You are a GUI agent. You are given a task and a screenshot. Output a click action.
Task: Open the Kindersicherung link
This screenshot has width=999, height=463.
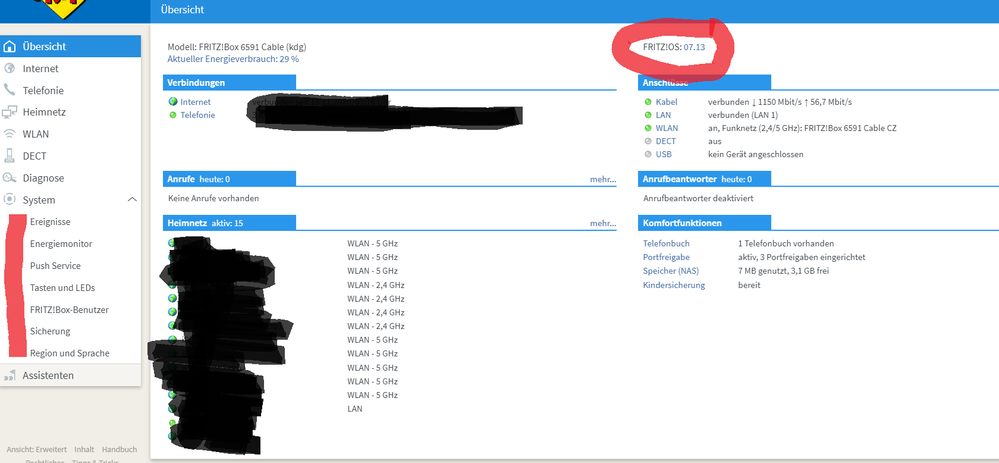(x=674, y=285)
